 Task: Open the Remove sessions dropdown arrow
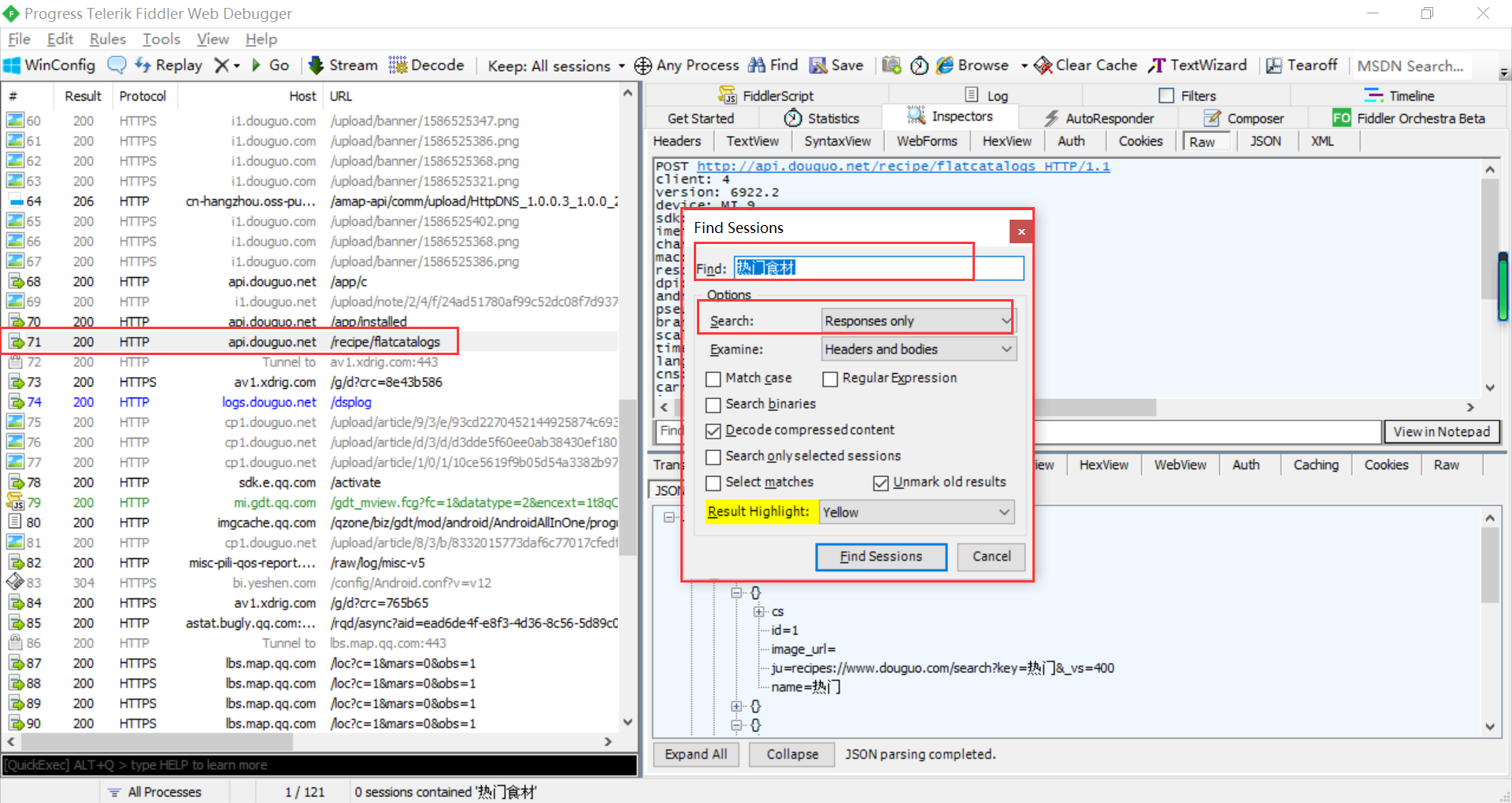[236, 66]
